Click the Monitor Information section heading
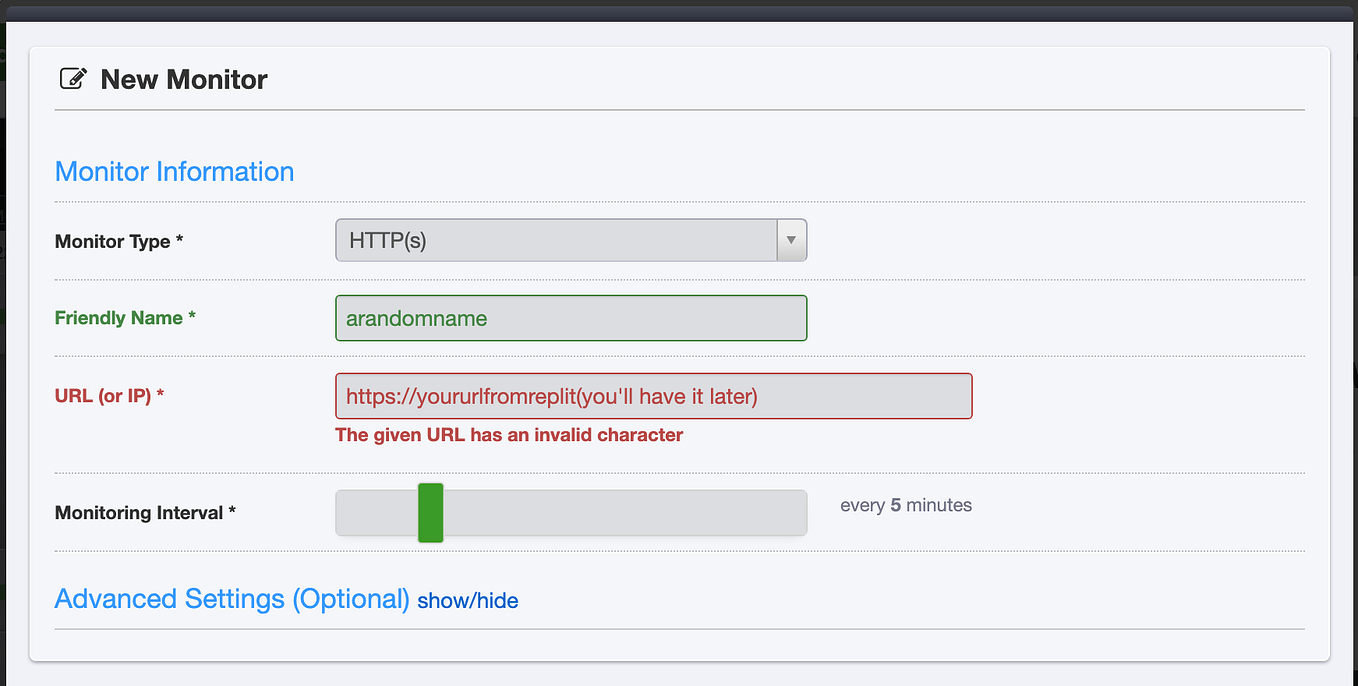The height and width of the screenshot is (686, 1358). pyautogui.click(x=174, y=171)
